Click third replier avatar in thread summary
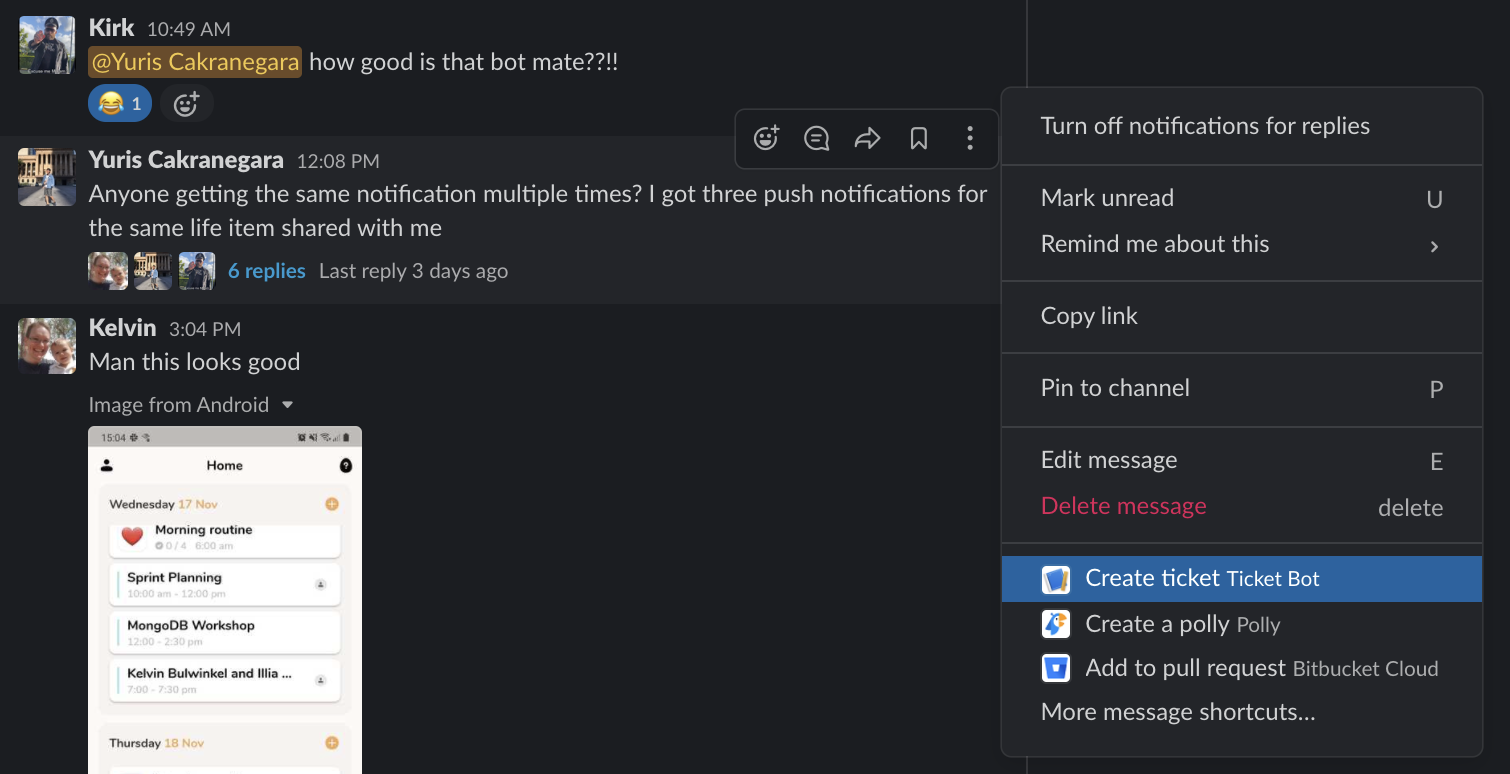This screenshot has height=774, width=1510. tap(197, 271)
